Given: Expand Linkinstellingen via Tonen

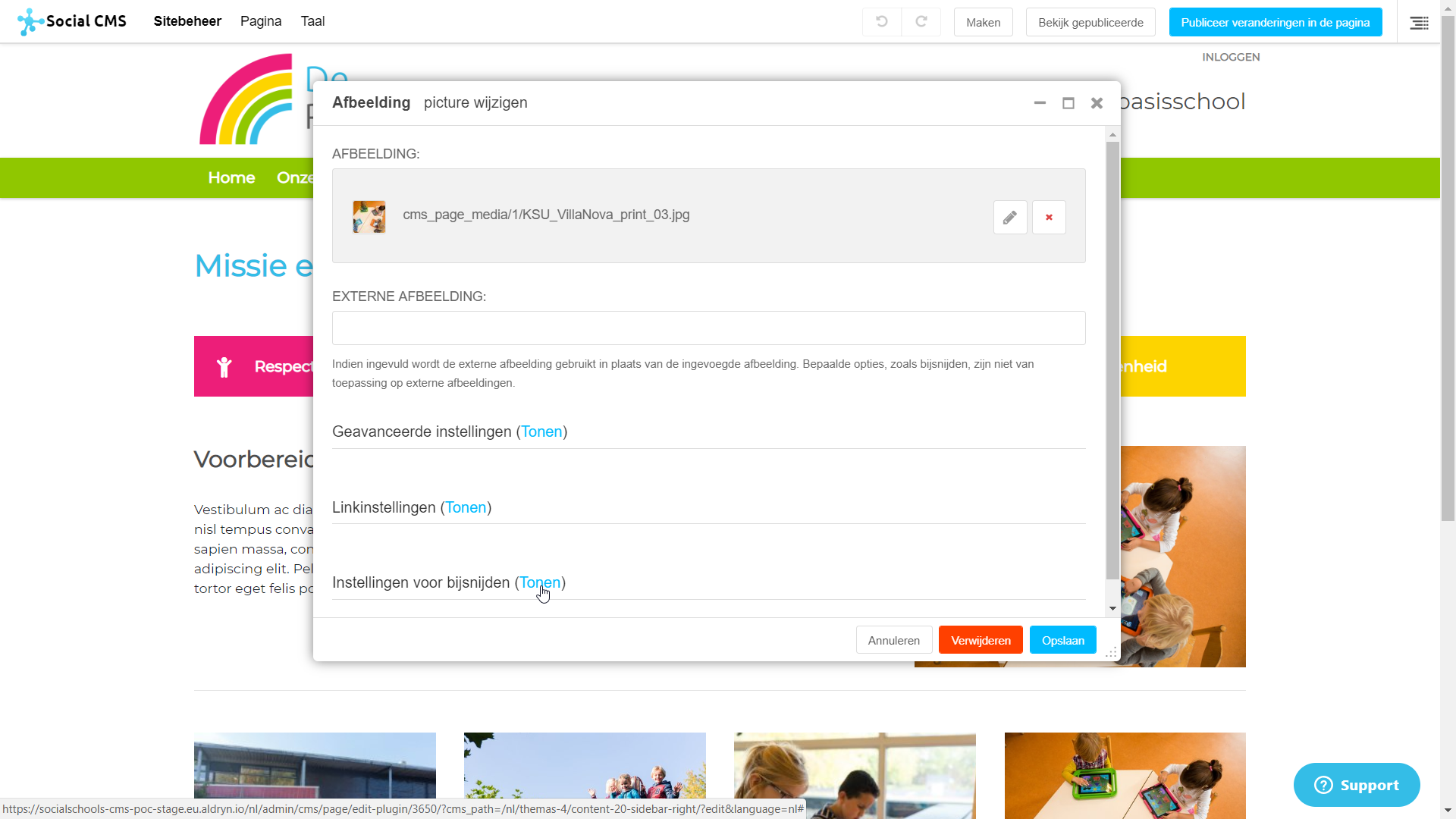Looking at the screenshot, I should click(466, 507).
